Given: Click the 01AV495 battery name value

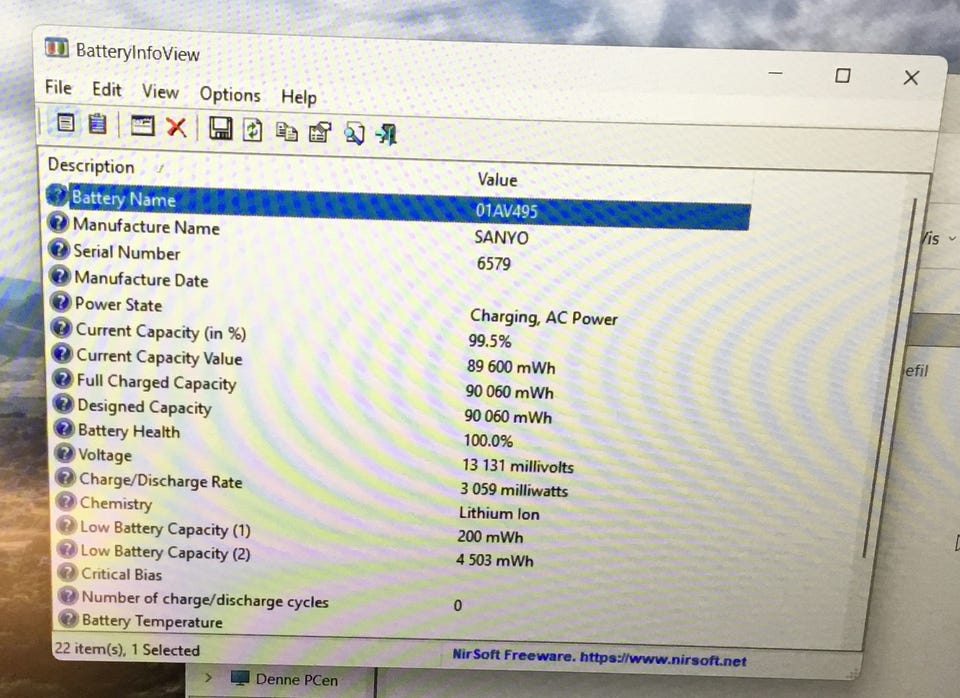Looking at the screenshot, I should (506, 211).
